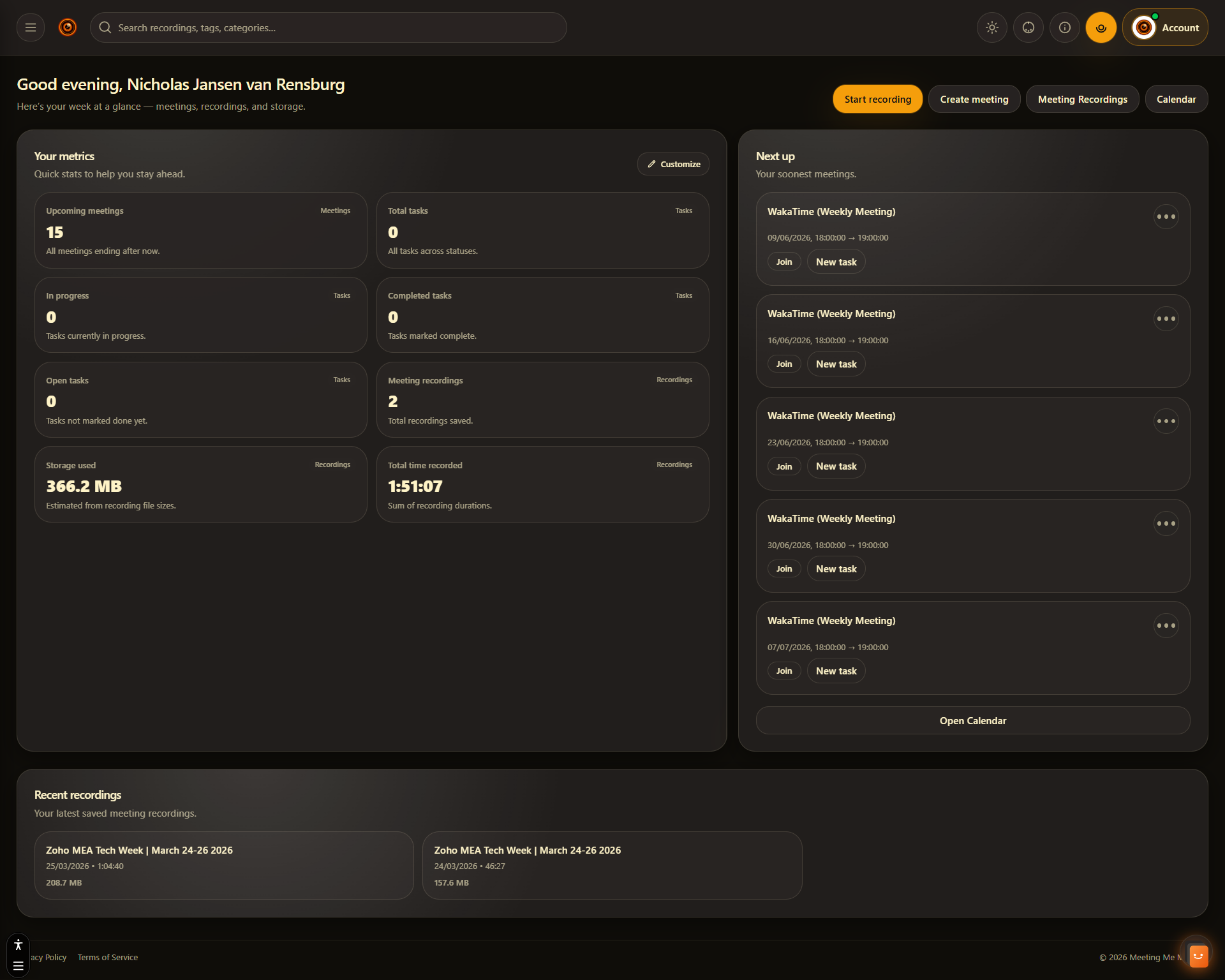Click the 208.7 MB file size
This screenshot has width=1225, height=980.
point(64,882)
